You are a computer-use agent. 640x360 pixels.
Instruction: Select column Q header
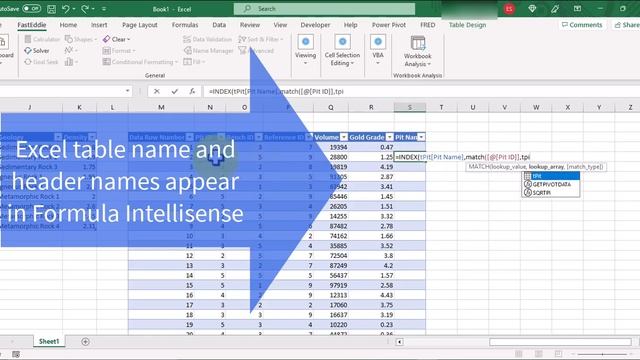point(331,107)
